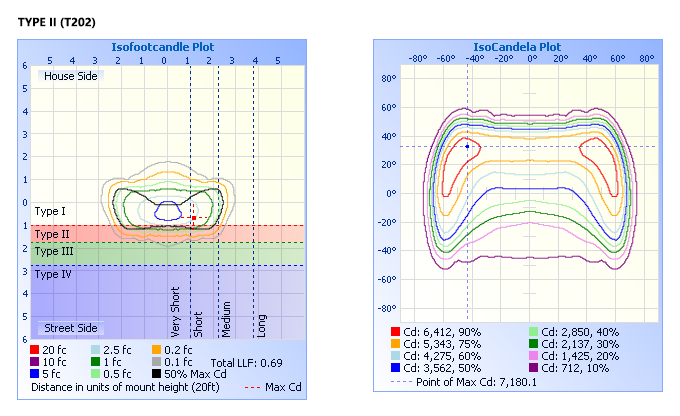The image size is (680, 416).
Task: Click the Type IV zone label
Action: pos(54,274)
